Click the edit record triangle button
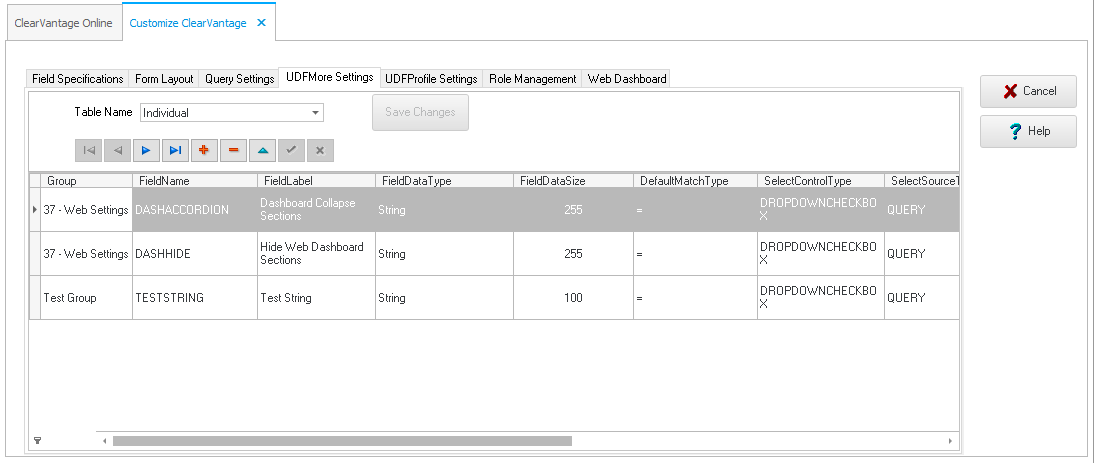This screenshot has height=463, width=1094. click(262, 150)
